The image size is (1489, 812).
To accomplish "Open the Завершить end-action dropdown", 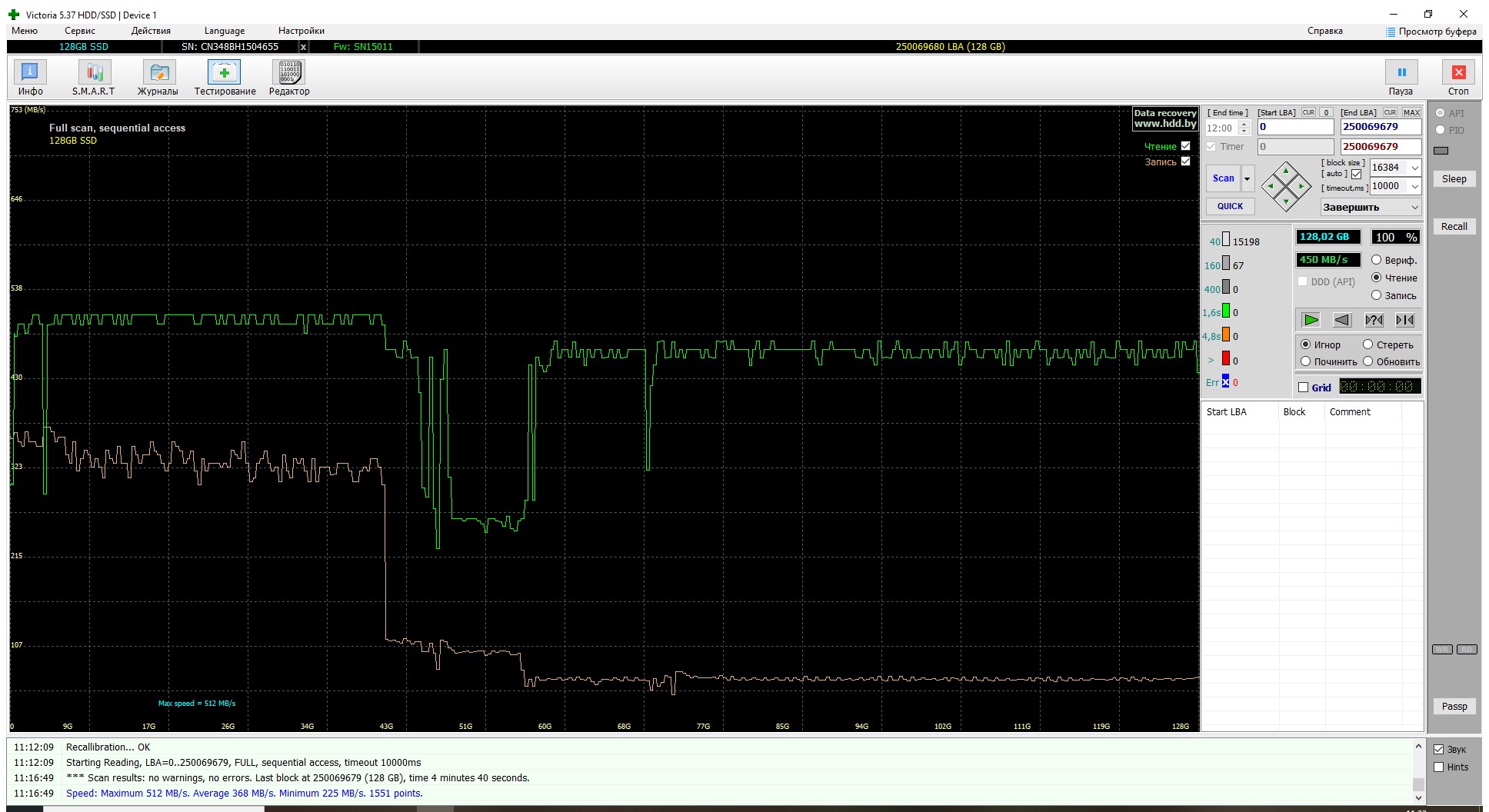I will [x=1414, y=208].
